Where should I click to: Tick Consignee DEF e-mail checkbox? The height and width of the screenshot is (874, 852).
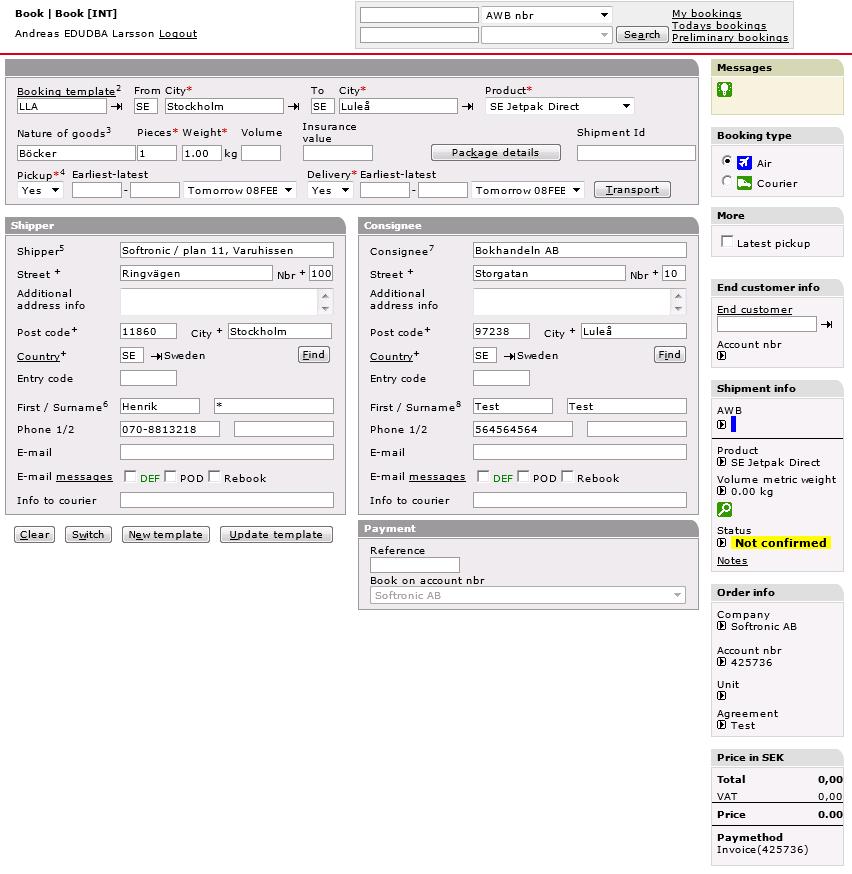click(x=483, y=476)
